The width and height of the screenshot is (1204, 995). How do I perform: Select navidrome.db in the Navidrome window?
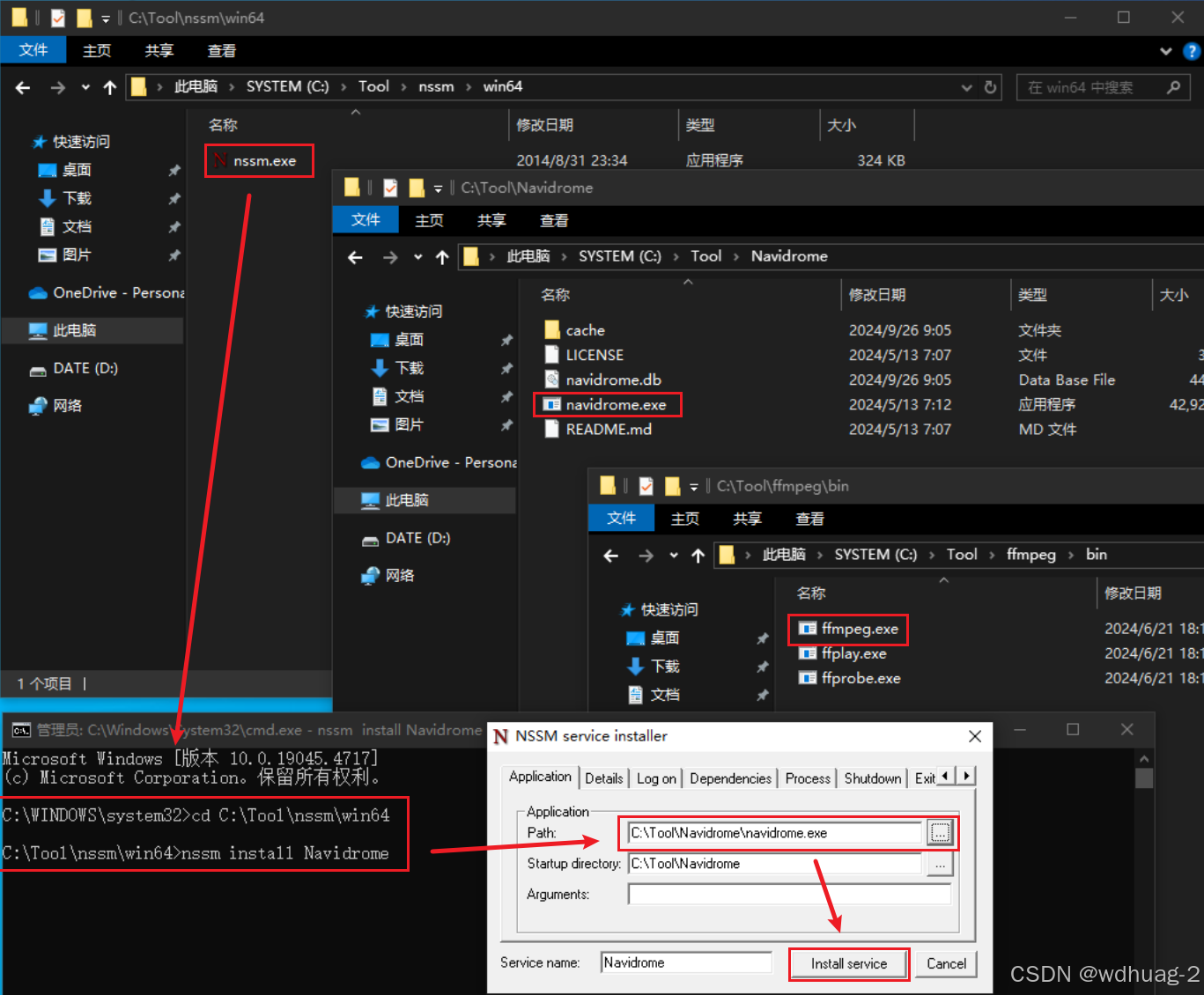point(612,380)
